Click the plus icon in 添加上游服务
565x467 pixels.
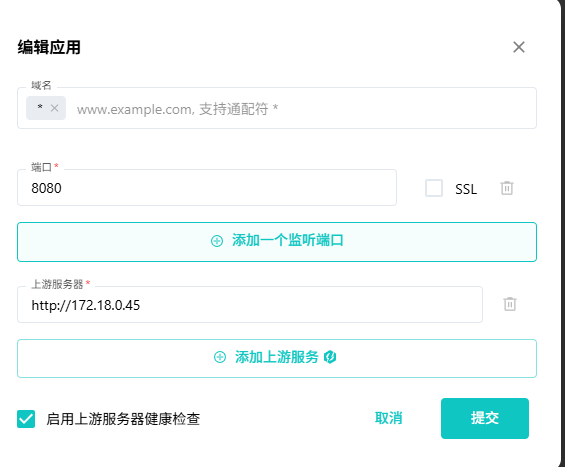point(220,357)
